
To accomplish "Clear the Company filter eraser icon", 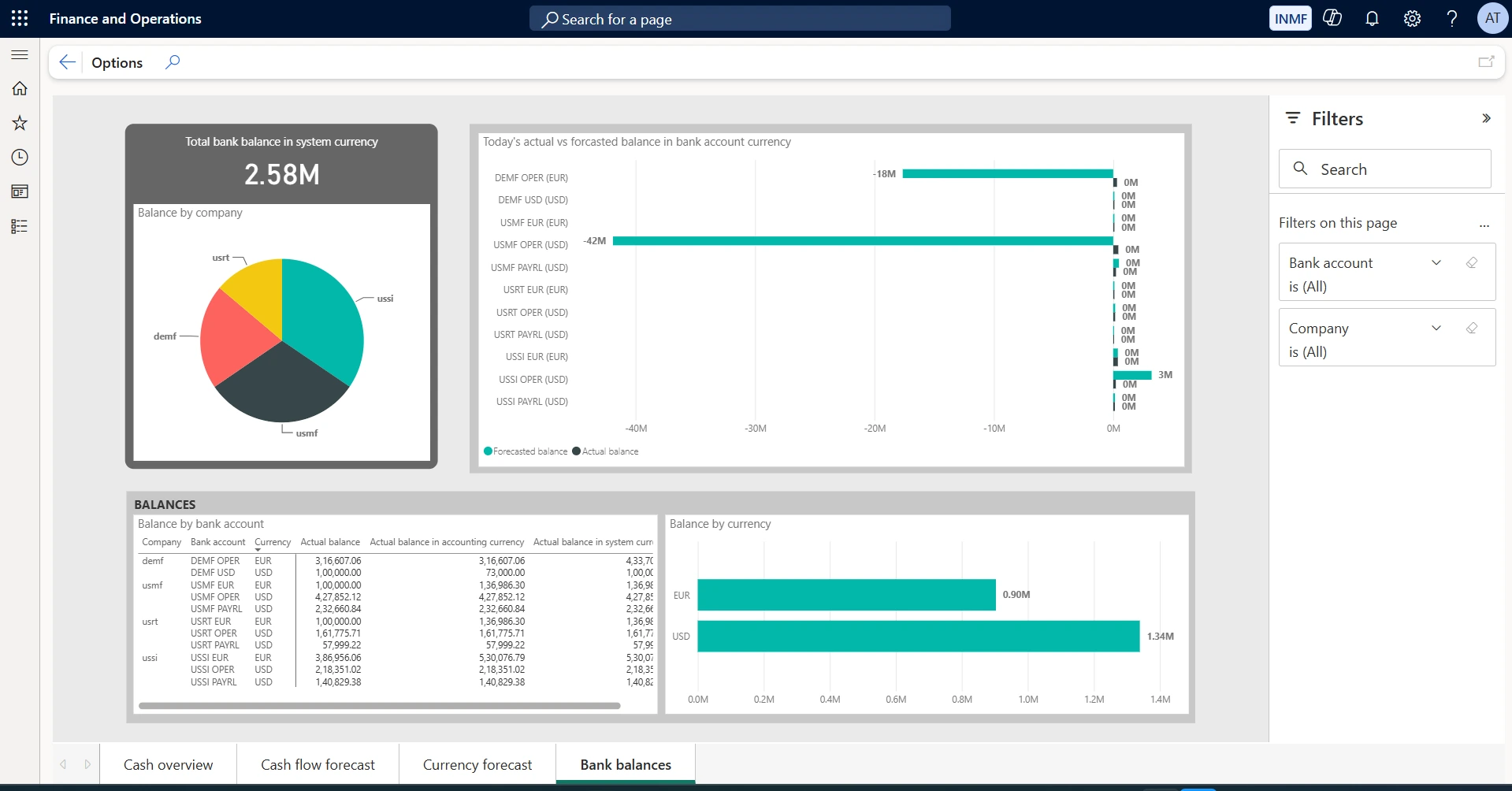I will pos(1471,329).
